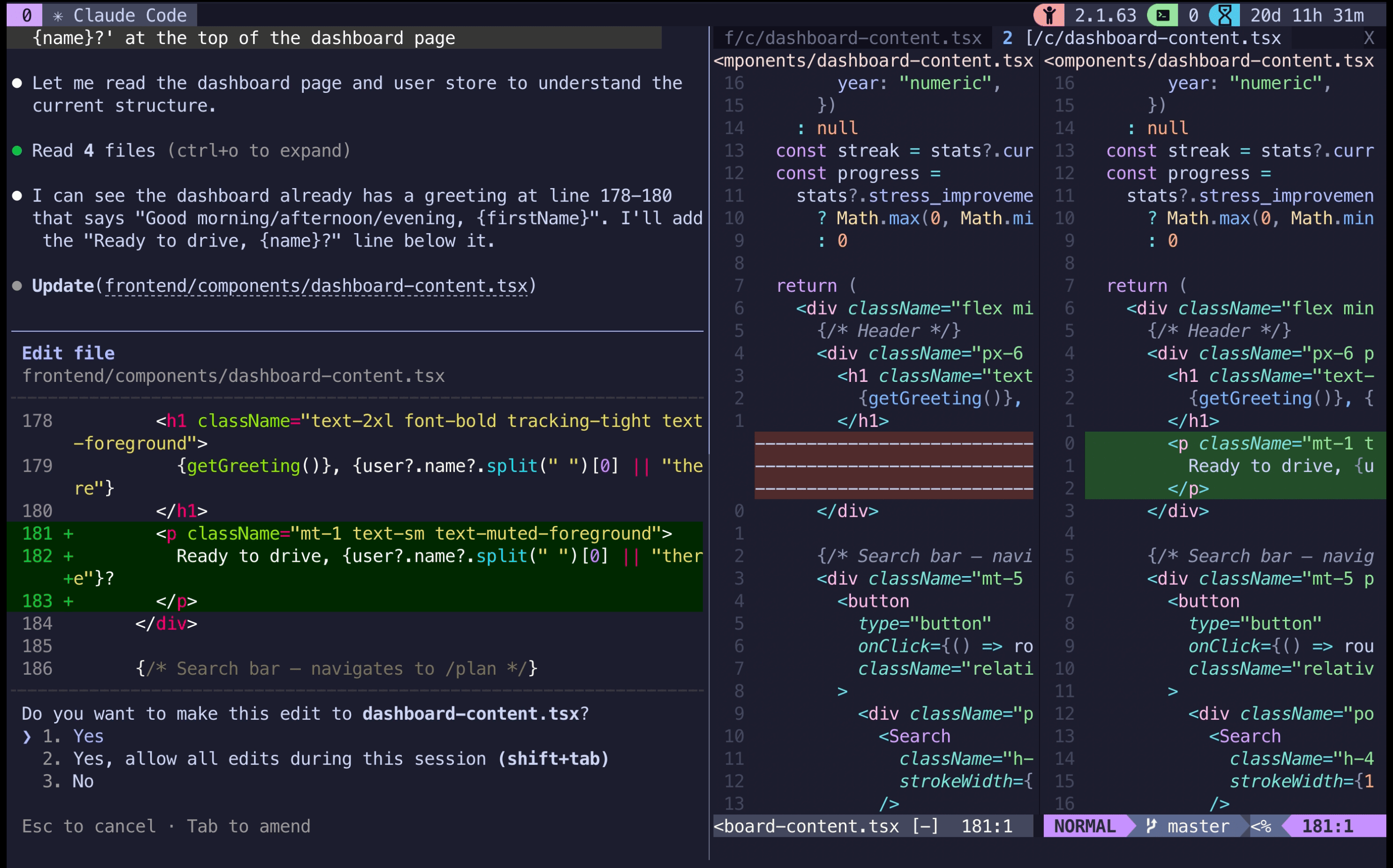This screenshot has width=1393, height=868.
Task: Click the terminal icon beside the 0 counter
Action: [1163, 15]
